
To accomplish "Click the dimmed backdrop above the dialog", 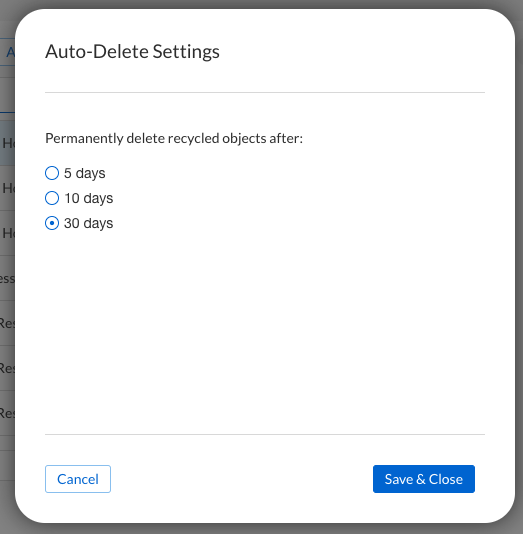I will click(x=262, y=4).
